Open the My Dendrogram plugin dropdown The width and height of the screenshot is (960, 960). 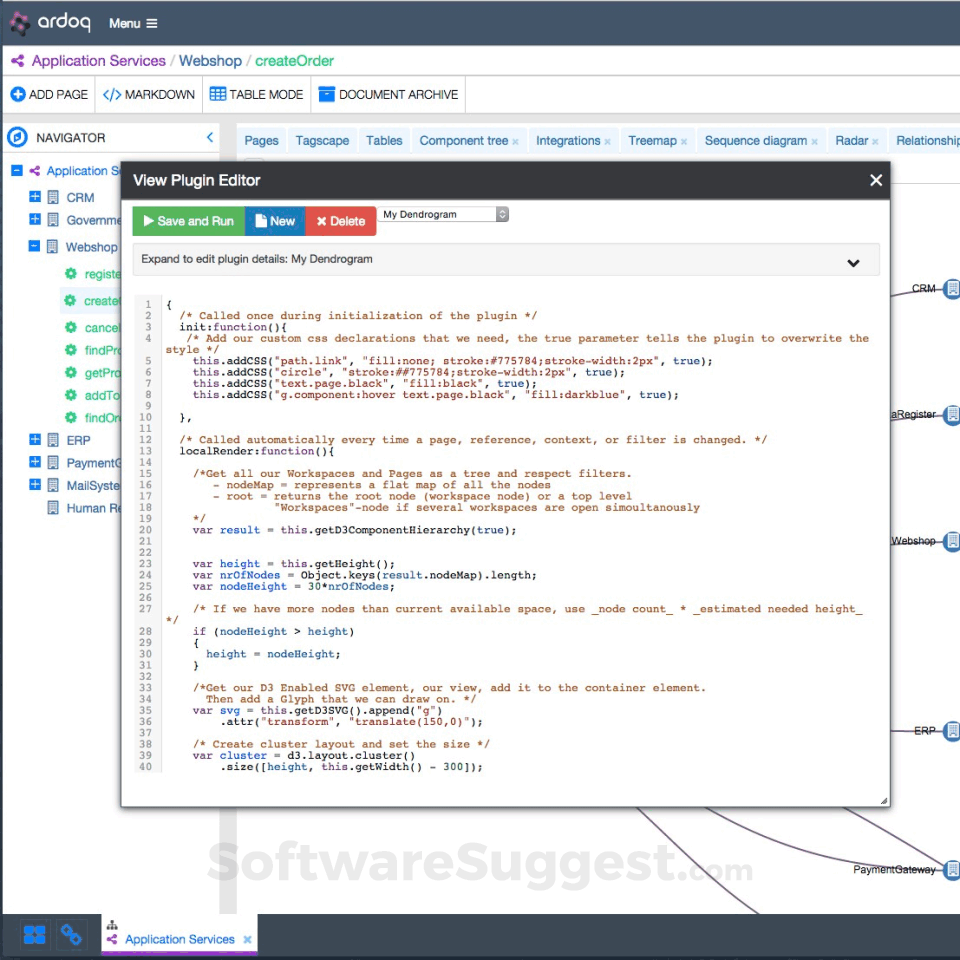click(445, 214)
